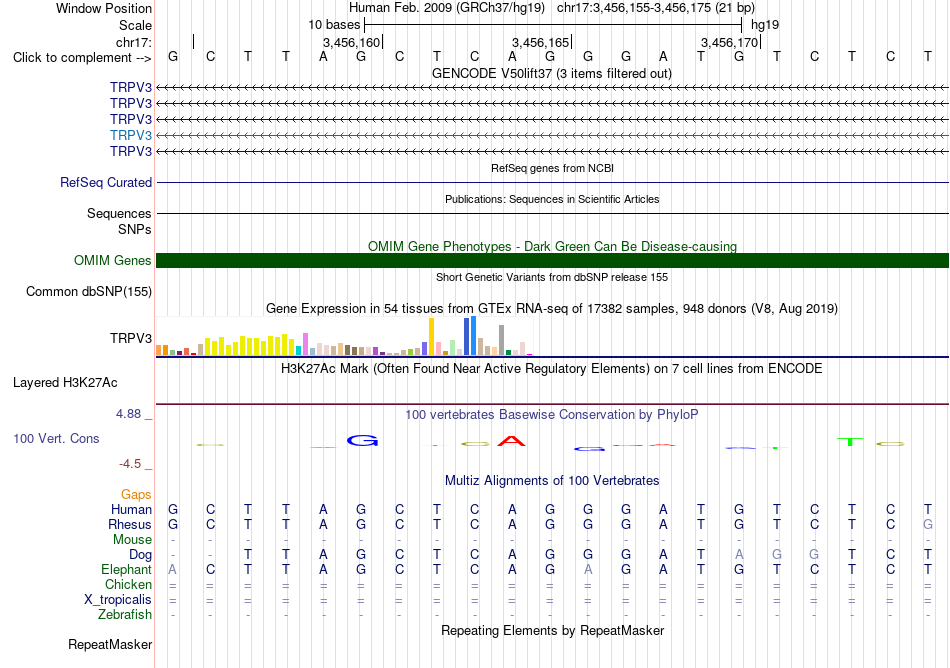Click the orange Gaps label

(136, 495)
